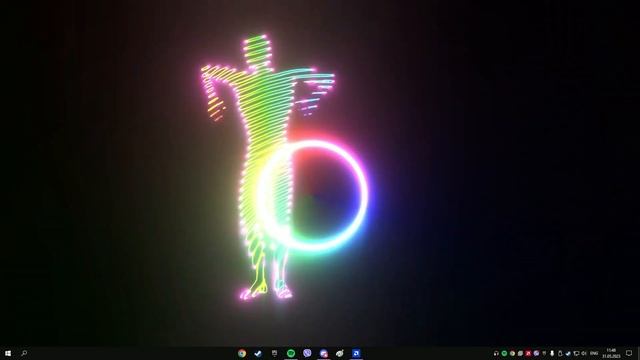Open the blue square app in taskbar
Screen dimensions: 640x360
point(356,353)
